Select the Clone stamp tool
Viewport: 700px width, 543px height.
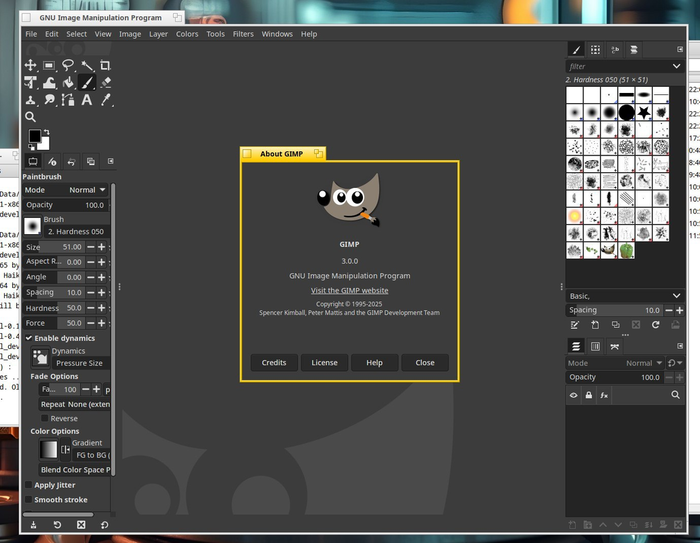click(x=30, y=100)
